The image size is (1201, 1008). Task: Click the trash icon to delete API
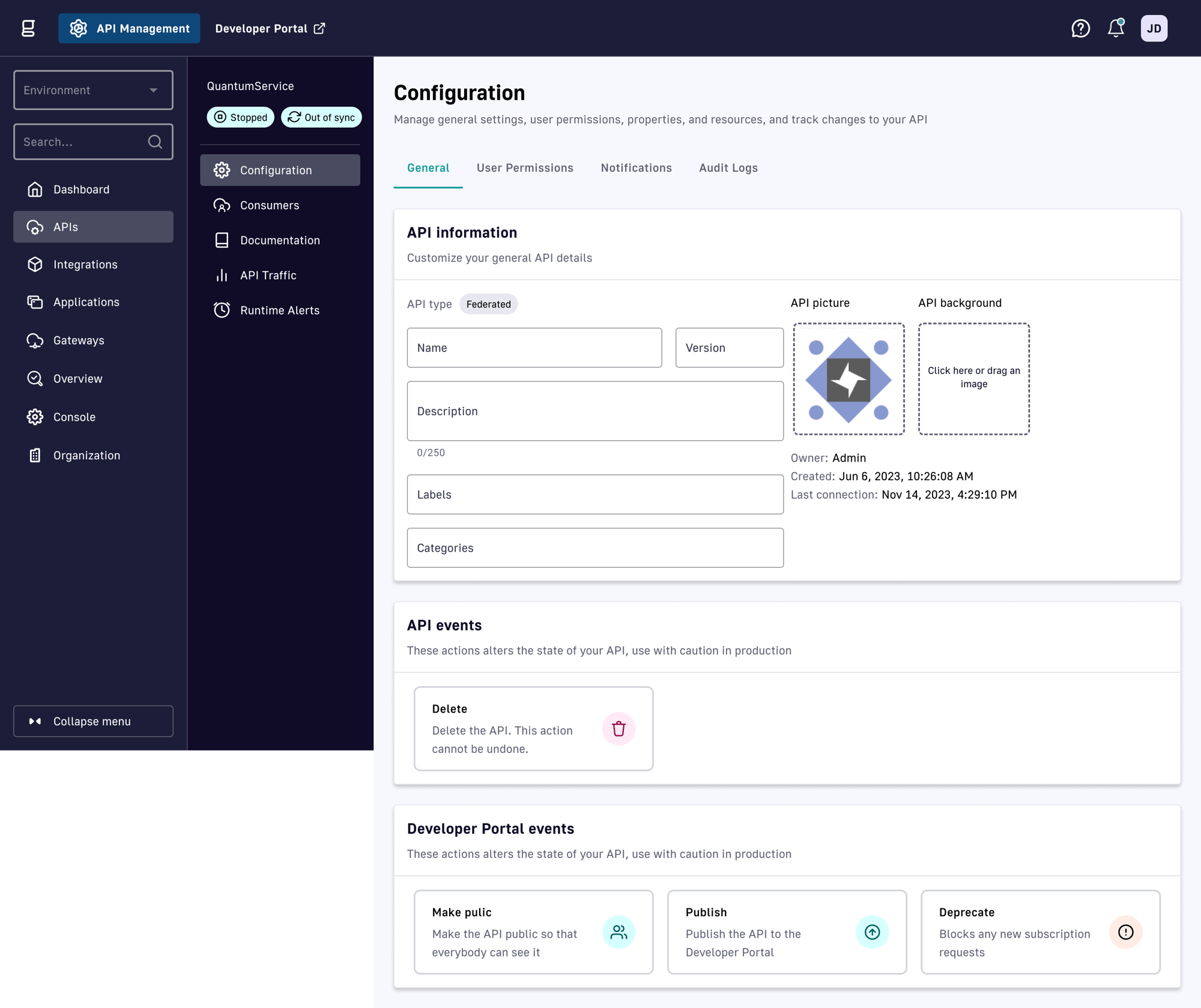[619, 728]
